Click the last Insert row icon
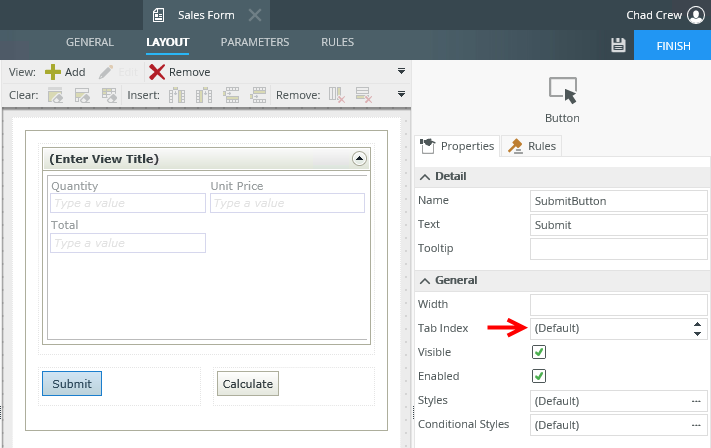Image resolution: width=711 pixels, height=448 pixels. pos(259,96)
